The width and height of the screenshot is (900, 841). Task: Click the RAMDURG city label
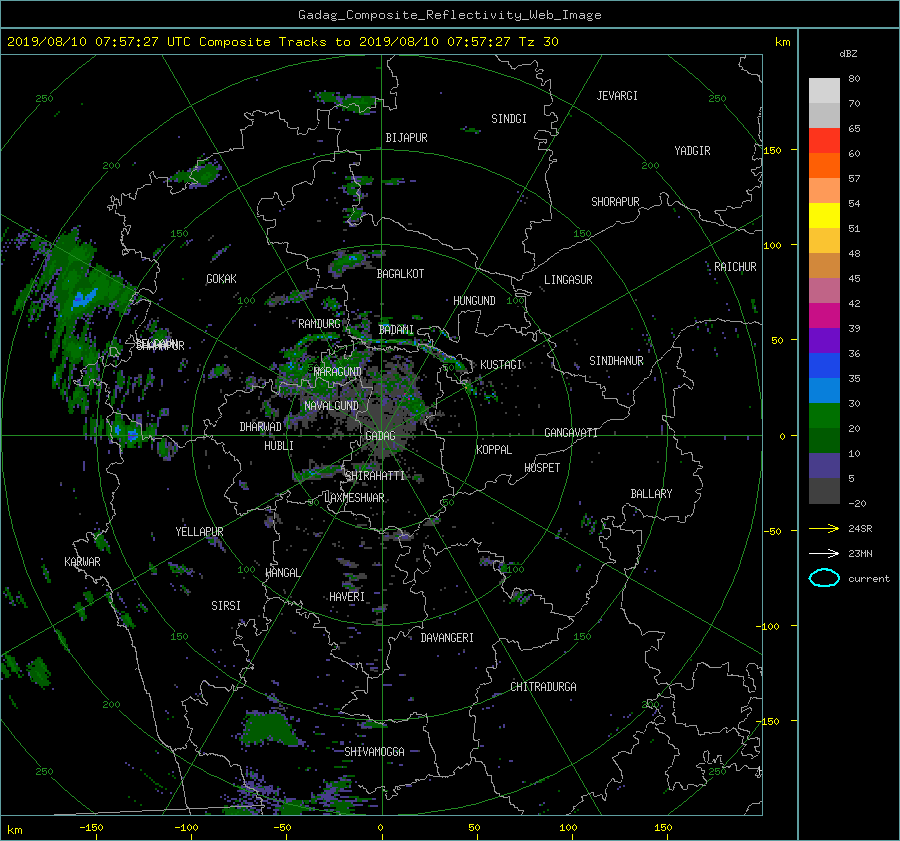point(319,324)
